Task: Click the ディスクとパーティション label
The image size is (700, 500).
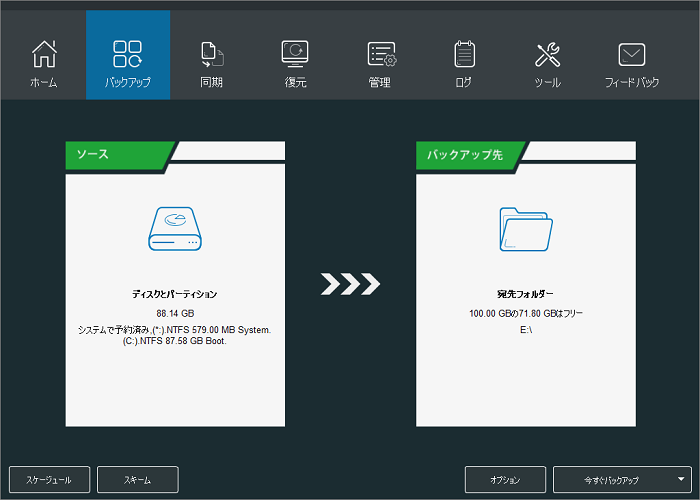Action: [x=175, y=294]
